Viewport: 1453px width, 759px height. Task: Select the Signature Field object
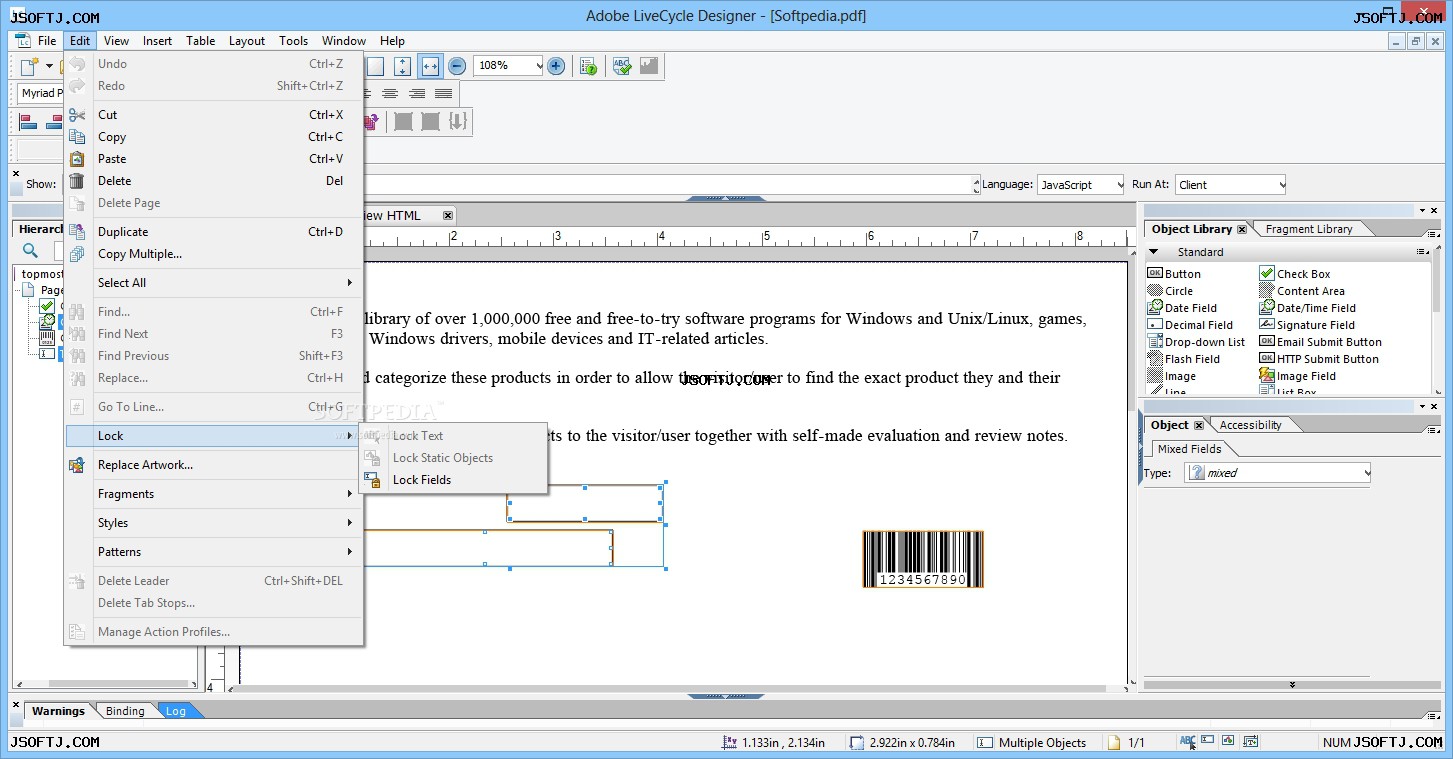coord(1307,325)
